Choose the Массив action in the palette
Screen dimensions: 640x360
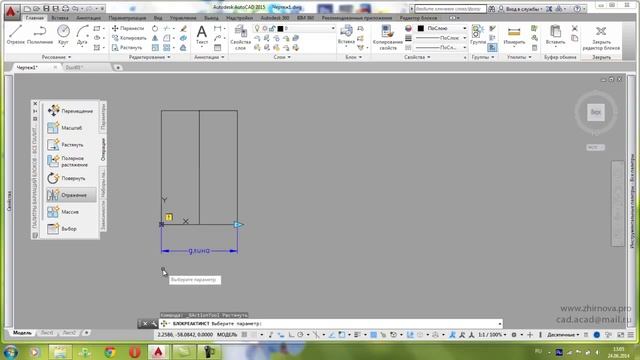pyautogui.click(x=70, y=212)
